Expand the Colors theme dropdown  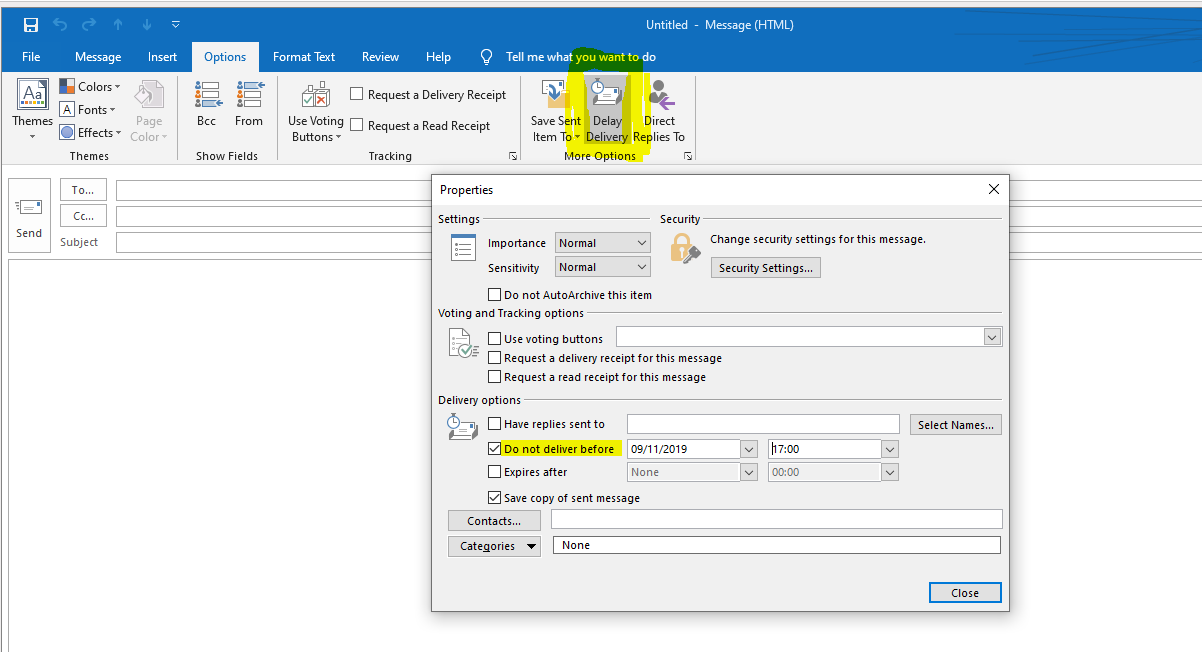point(90,87)
